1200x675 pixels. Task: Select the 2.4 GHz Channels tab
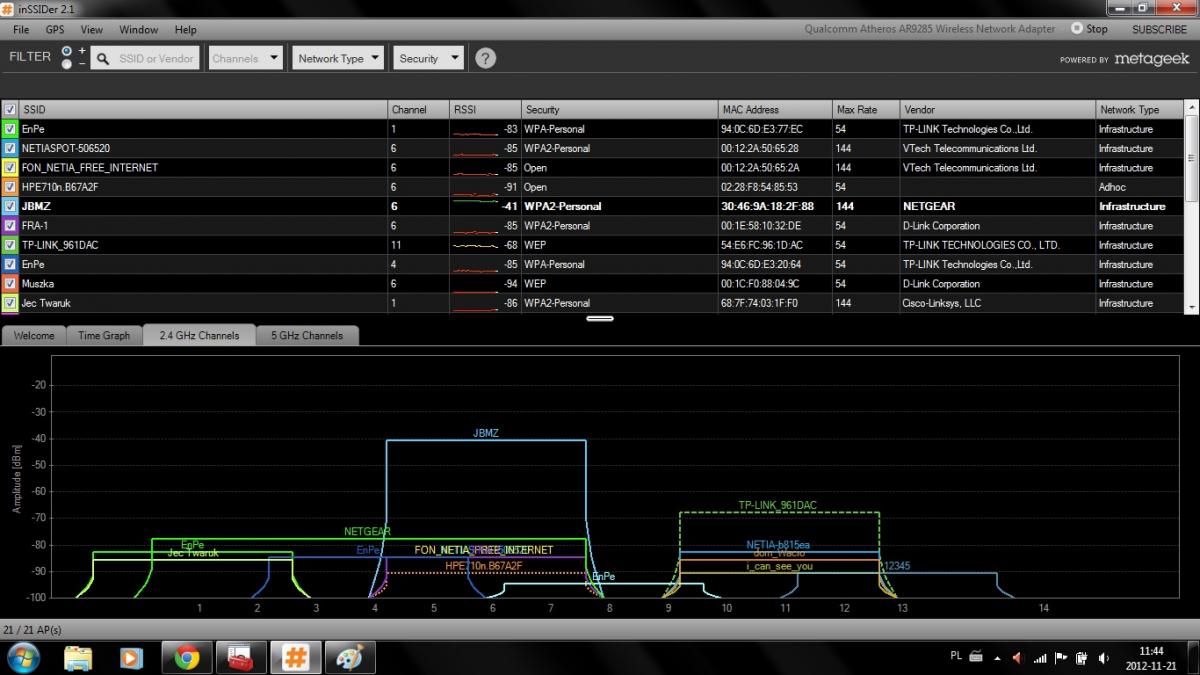(x=199, y=336)
